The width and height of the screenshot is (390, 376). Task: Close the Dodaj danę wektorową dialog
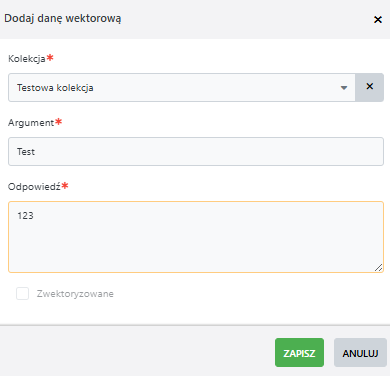coord(378,20)
